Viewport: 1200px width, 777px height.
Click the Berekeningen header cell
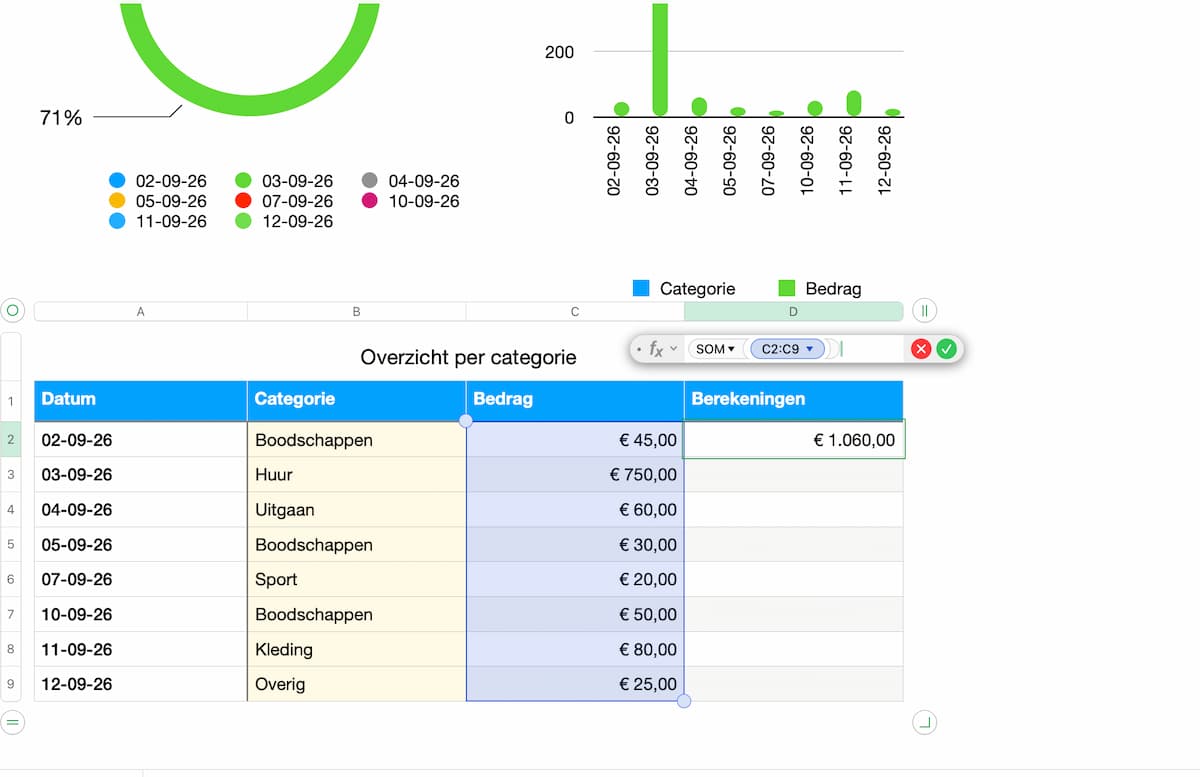794,399
